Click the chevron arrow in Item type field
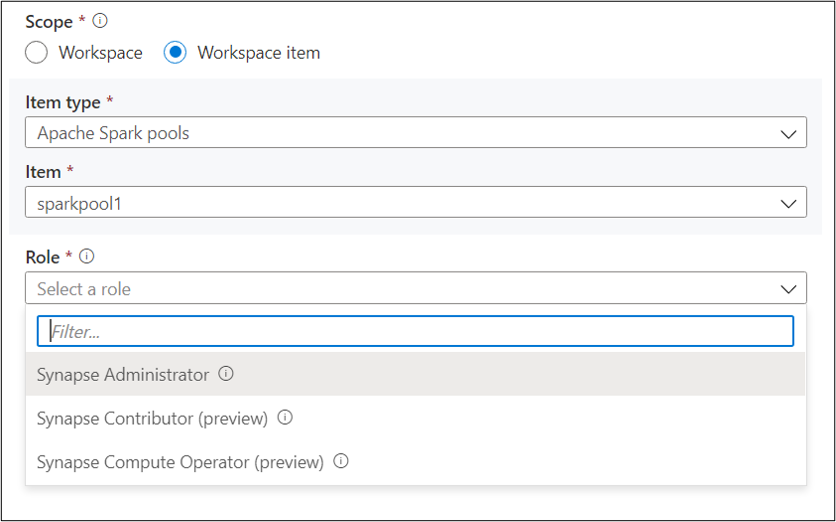The height and width of the screenshot is (522, 836). pyautogui.click(x=789, y=132)
